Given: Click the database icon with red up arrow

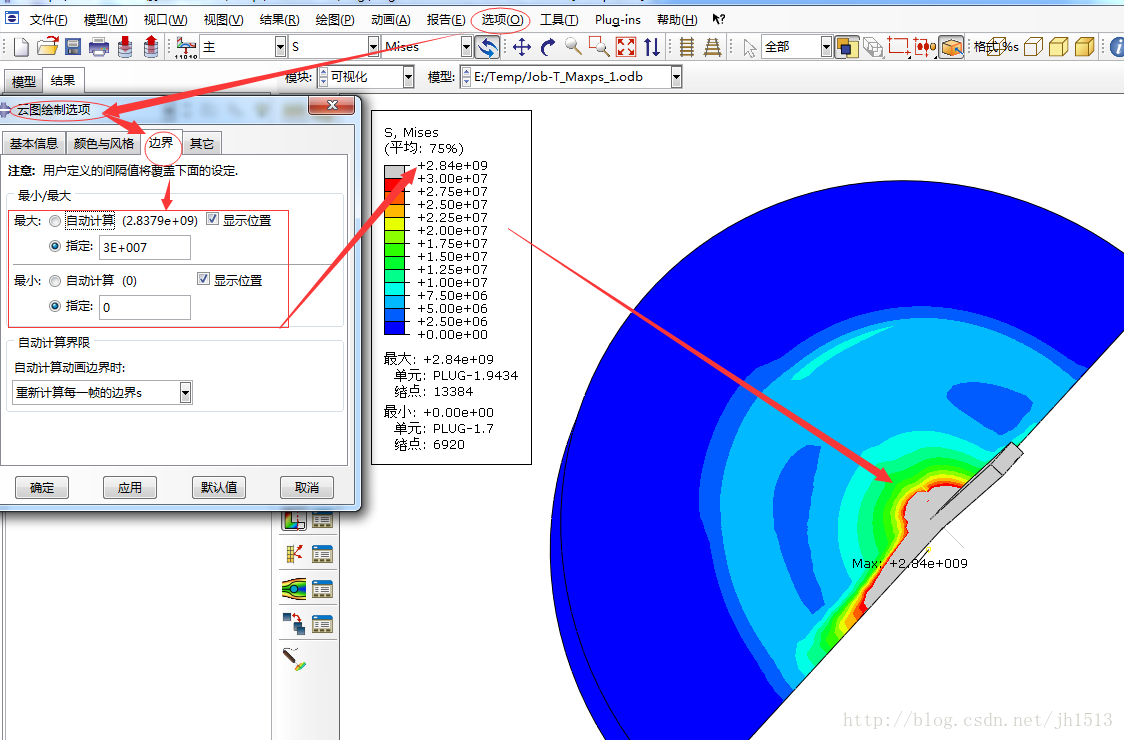Looking at the screenshot, I should tap(151, 47).
